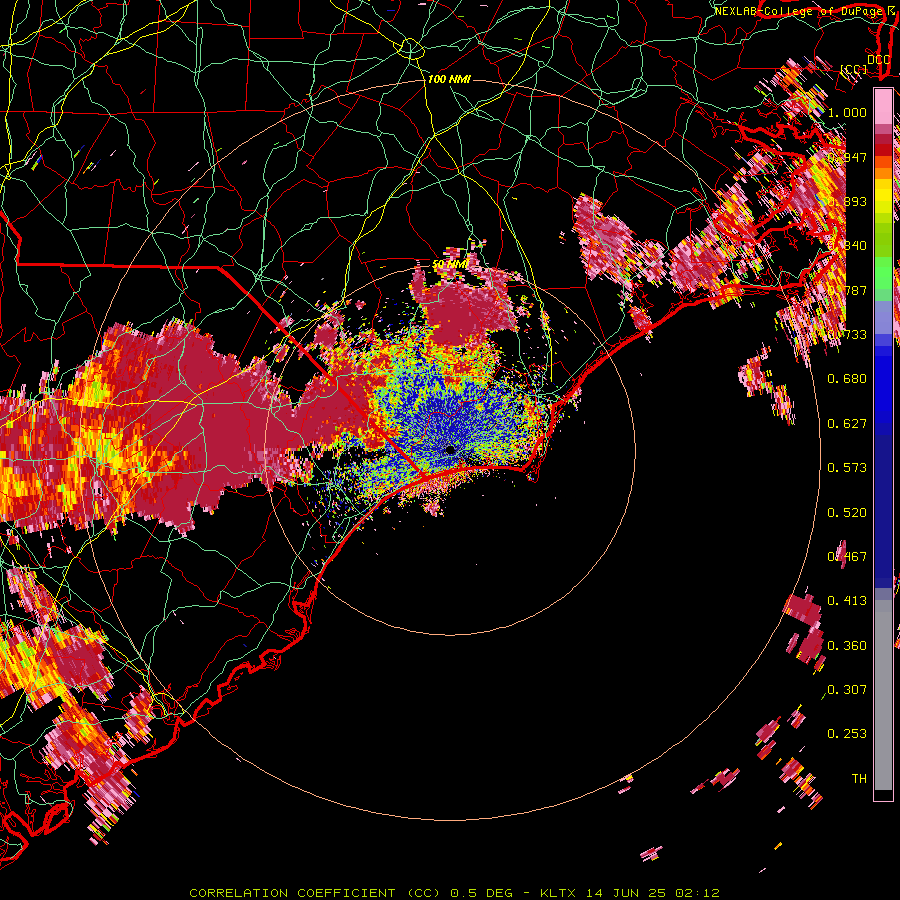The image size is (900, 900).
Task: Click the KLTX radar site black dot
Action: pyautogui.click(x=450, y=449)
